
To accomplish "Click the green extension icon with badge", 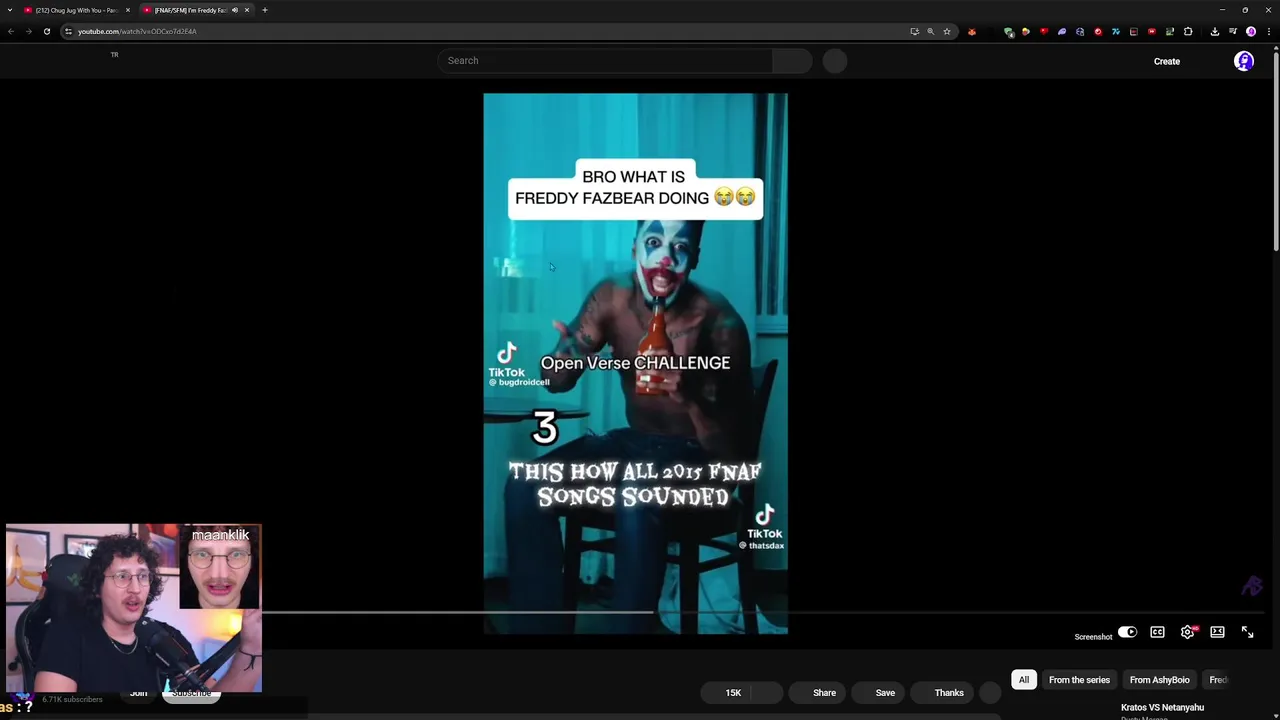I will 1009,32.
